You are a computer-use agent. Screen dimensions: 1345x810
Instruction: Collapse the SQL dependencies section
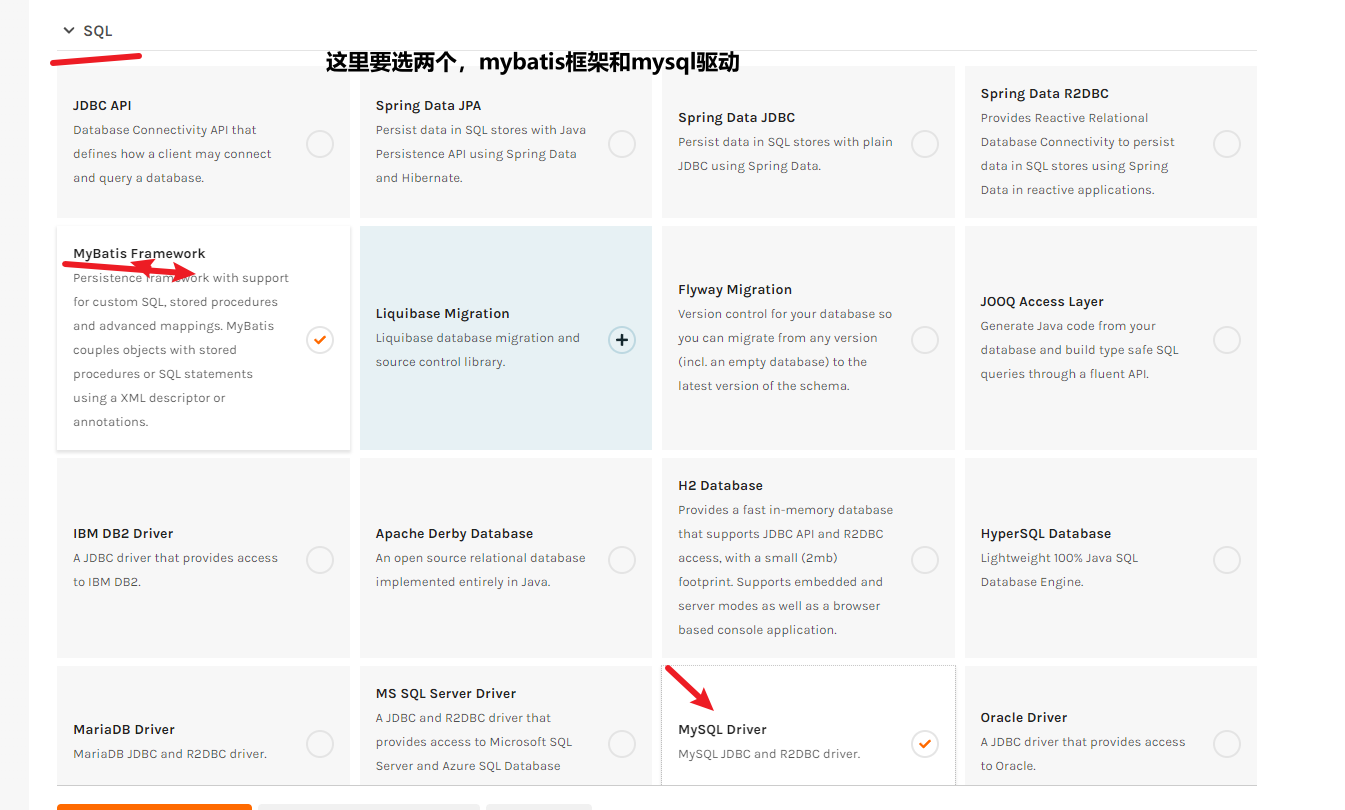pyautogui.click(x=68, y=30)
